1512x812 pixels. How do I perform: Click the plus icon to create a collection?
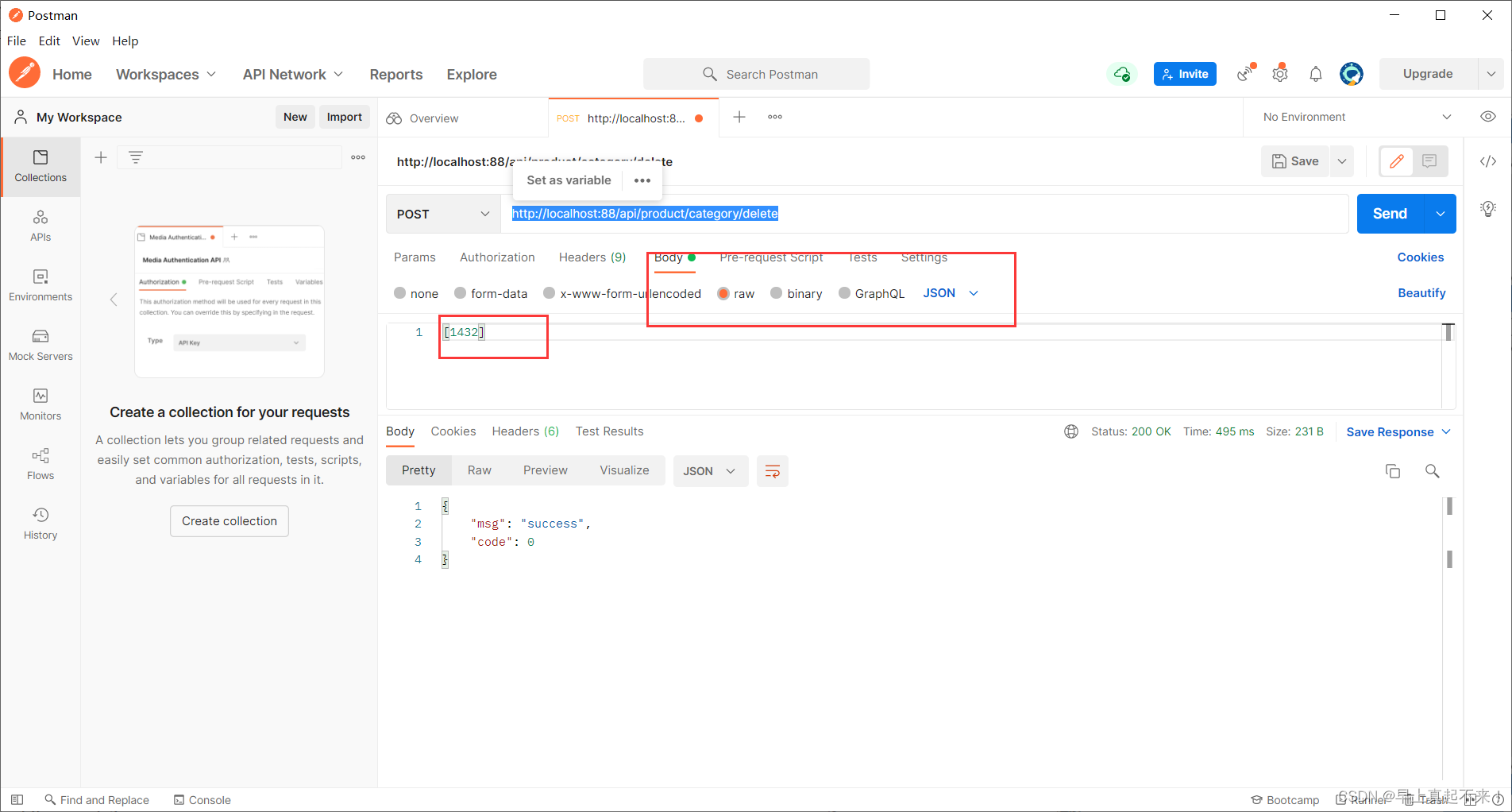click(101, 157)
